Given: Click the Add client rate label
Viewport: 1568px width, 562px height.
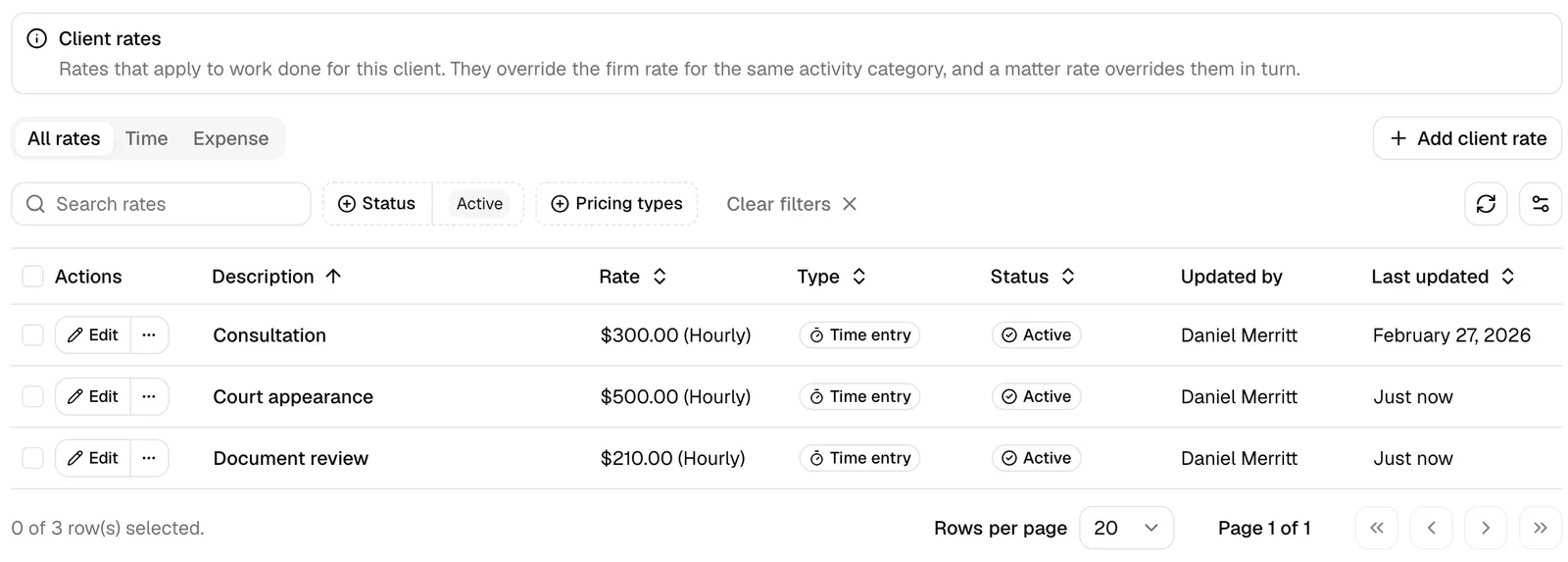Looking at the screenshot, I should coord(1482,138).
